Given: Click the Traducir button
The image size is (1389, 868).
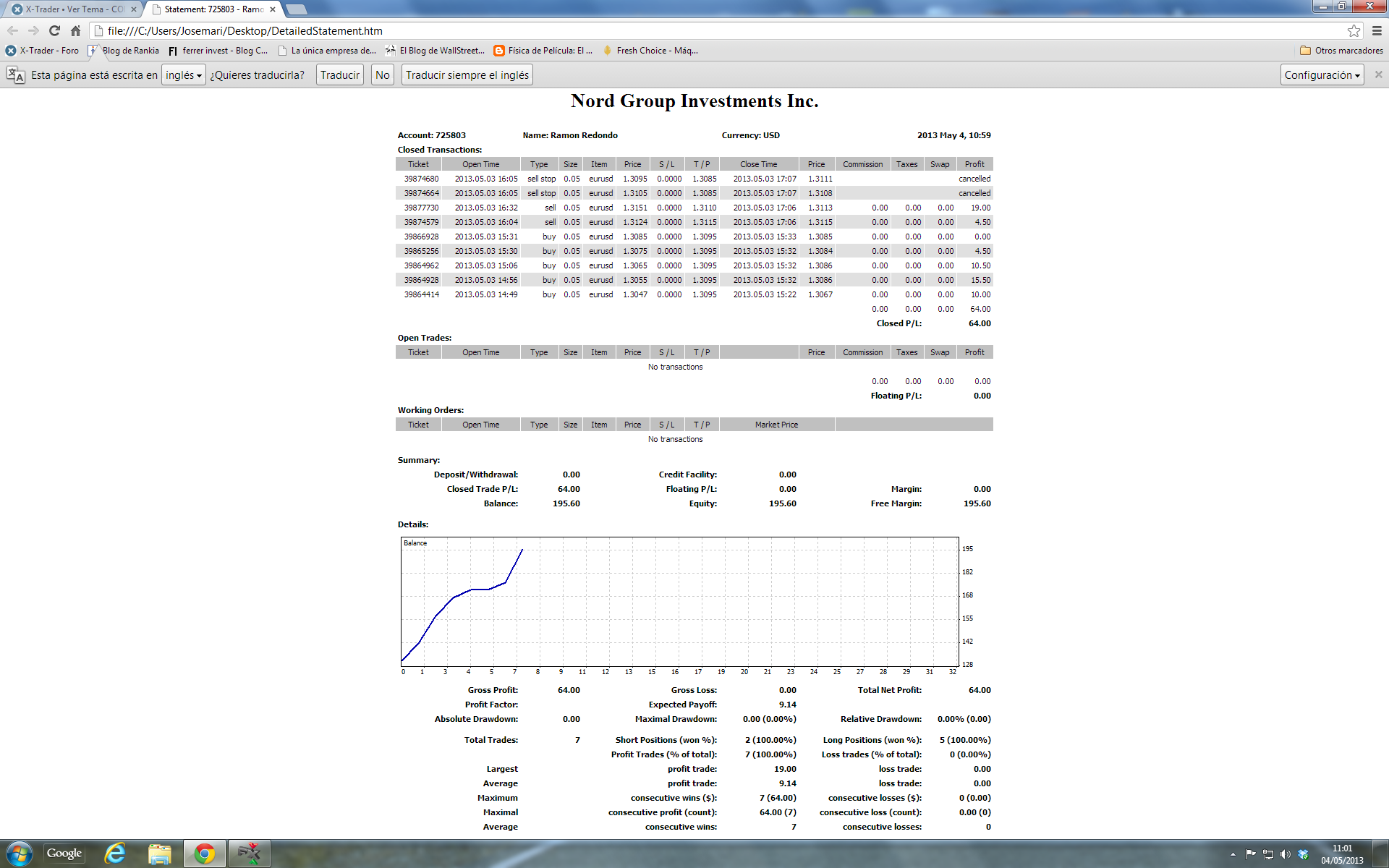Looking at the screenshot, I should pyautogui.click(x=340, y=75).
